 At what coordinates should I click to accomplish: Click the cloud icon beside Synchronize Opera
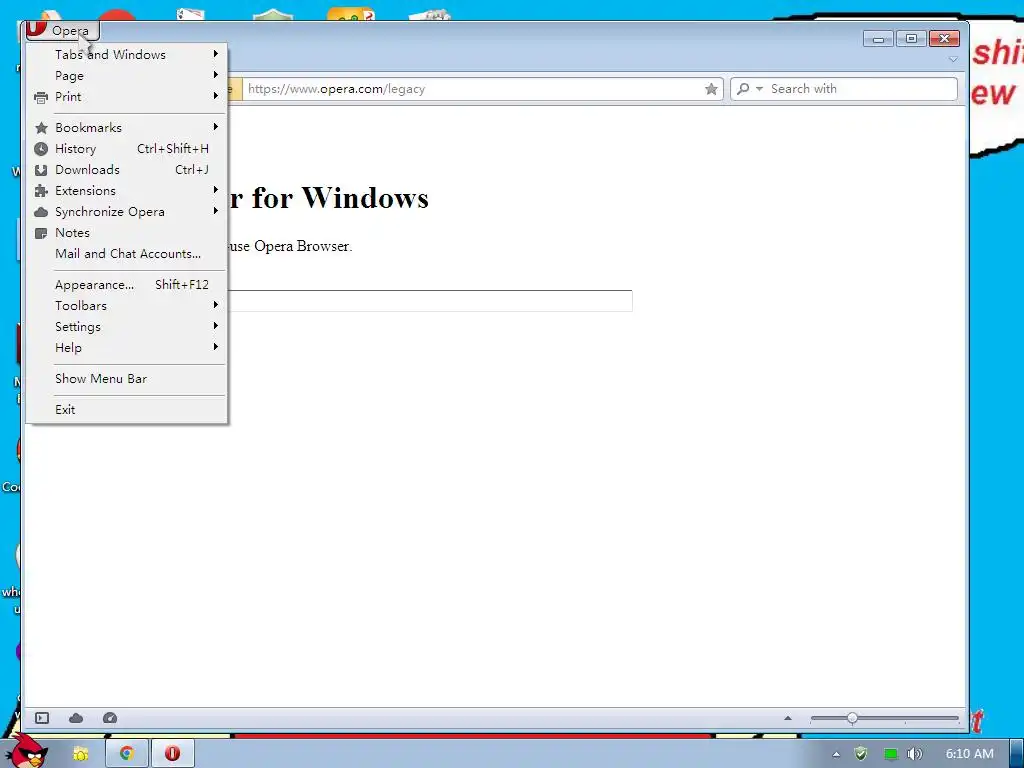(40, 212)
